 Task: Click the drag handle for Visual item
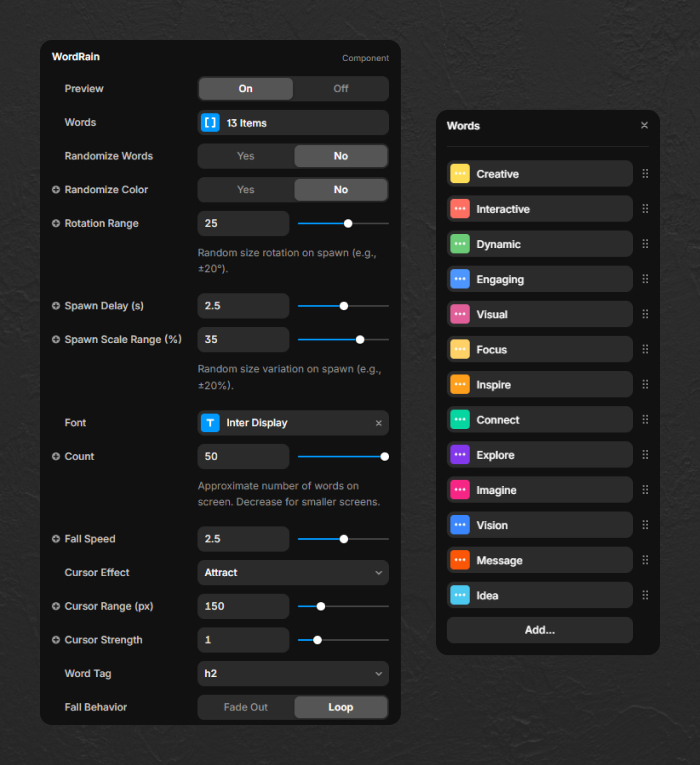pyautogui.click(x=645, y=314)
